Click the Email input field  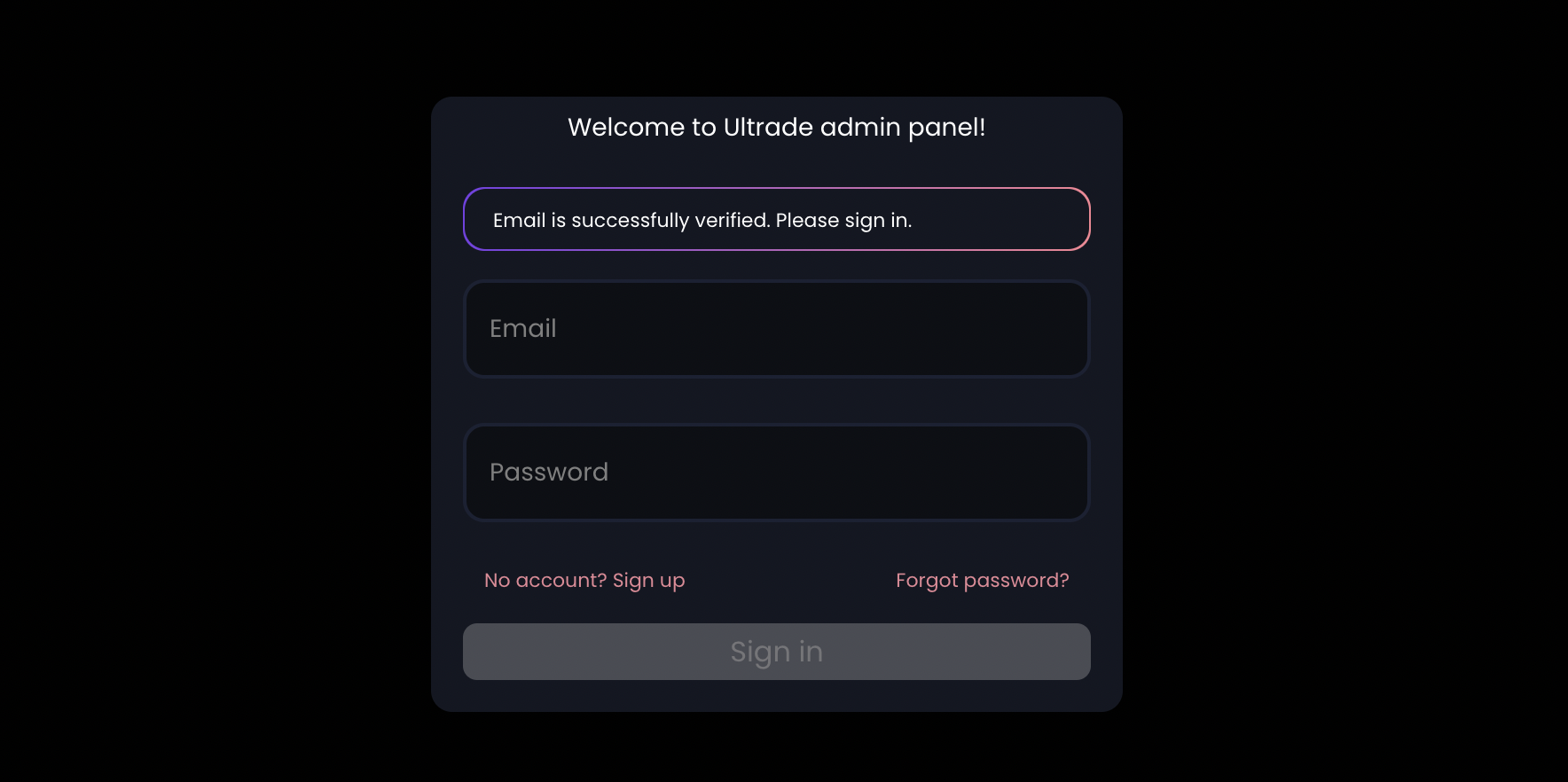(776, 329)
